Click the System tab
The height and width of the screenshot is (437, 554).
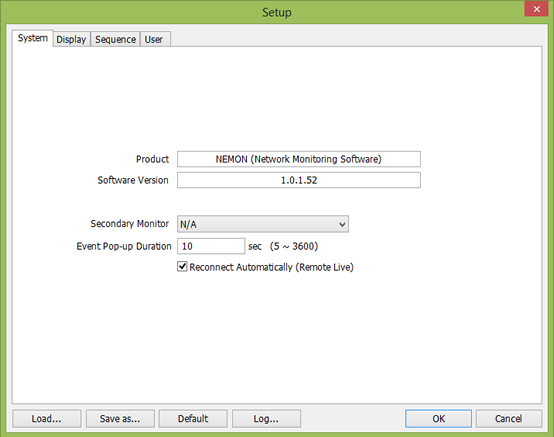pyautogui.click(x=33, y=38)
